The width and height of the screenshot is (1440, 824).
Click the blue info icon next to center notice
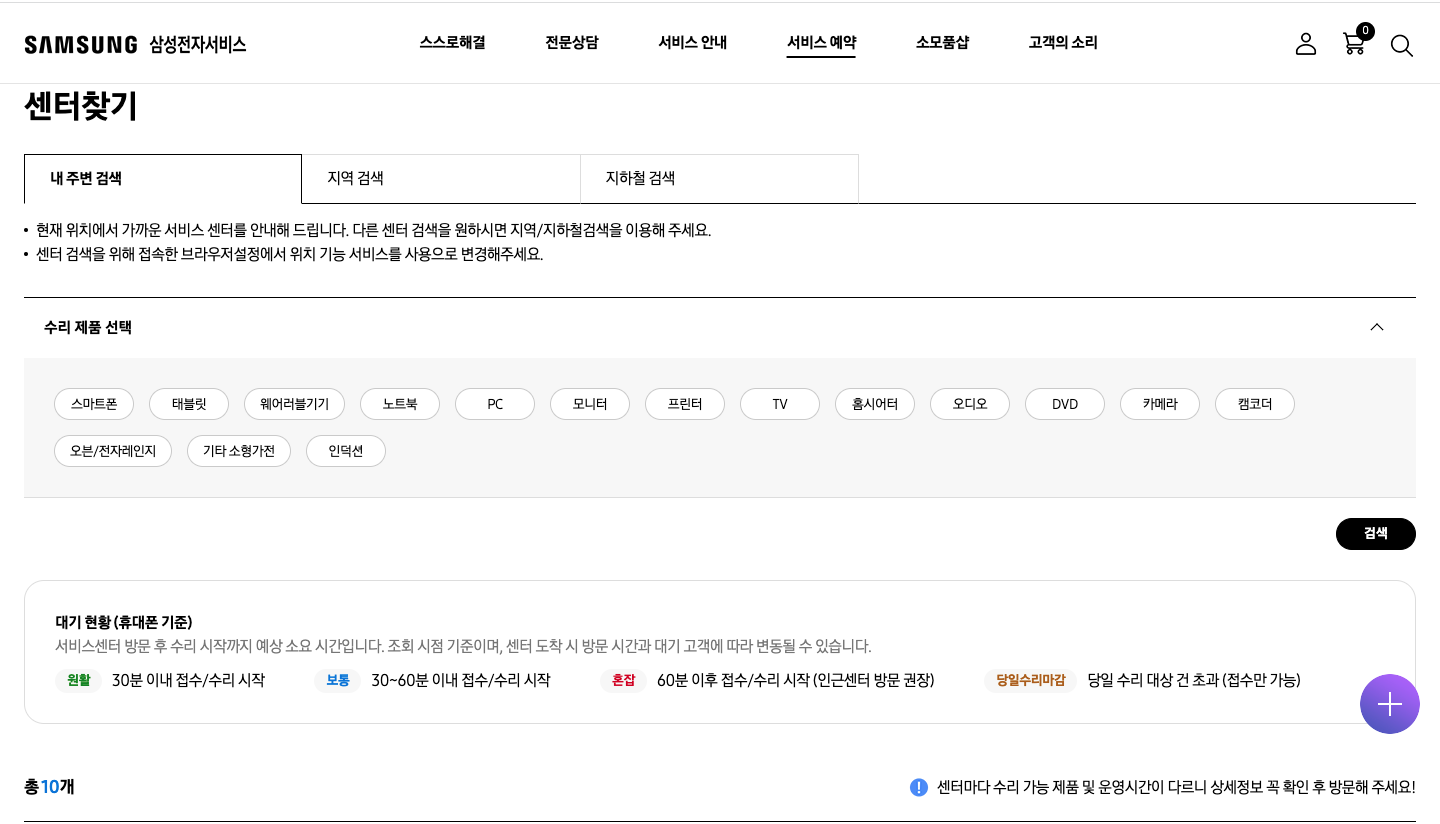click(x=918, y=788)
